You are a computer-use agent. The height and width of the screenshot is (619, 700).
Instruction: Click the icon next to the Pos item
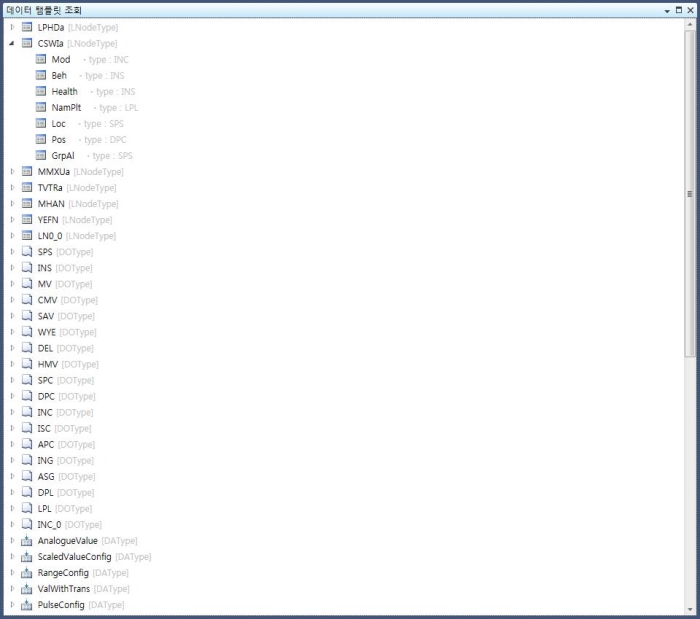[x=41, y=139]
